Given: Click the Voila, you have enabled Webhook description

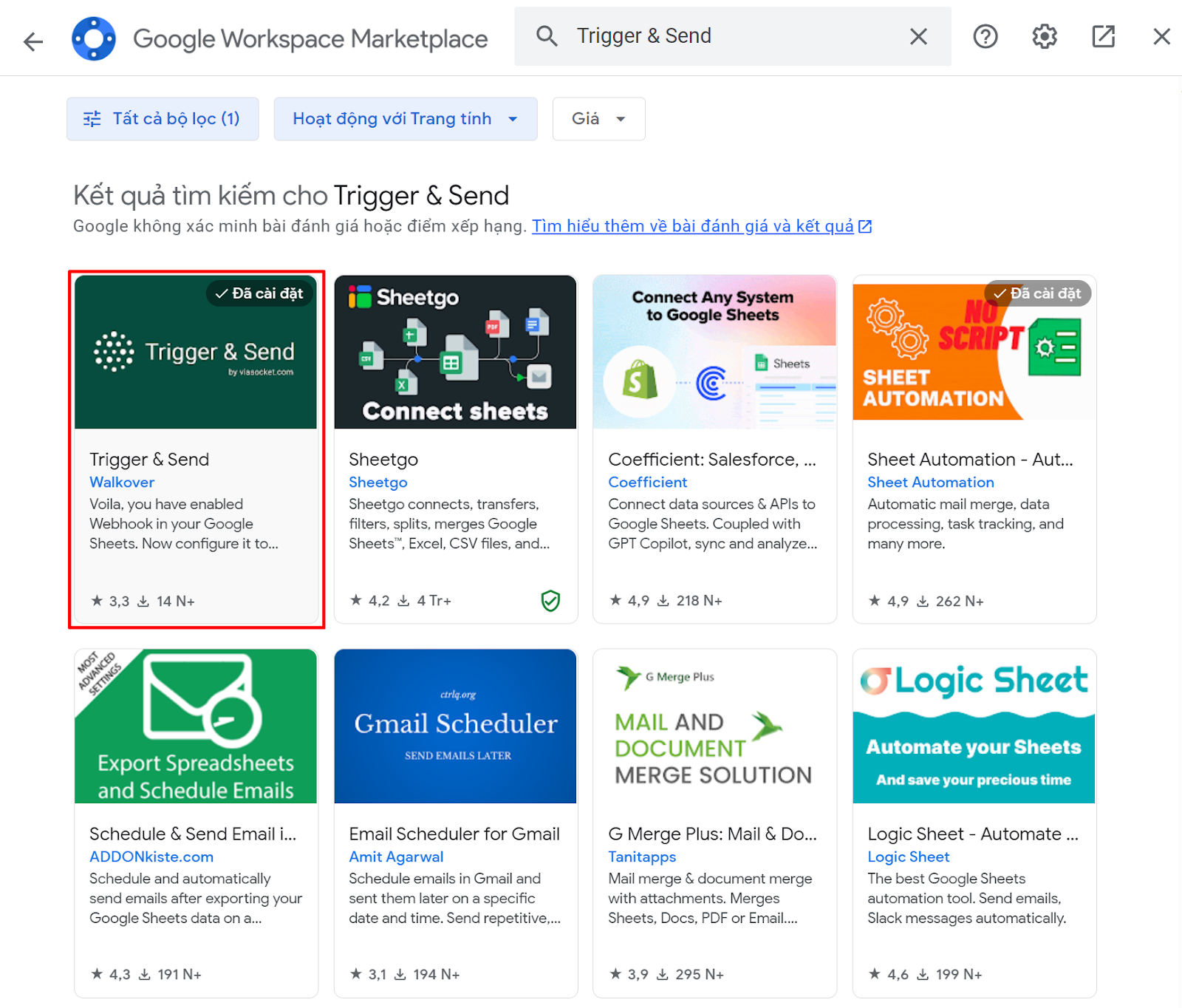Looking at the screenshot, I should point(184,524).
